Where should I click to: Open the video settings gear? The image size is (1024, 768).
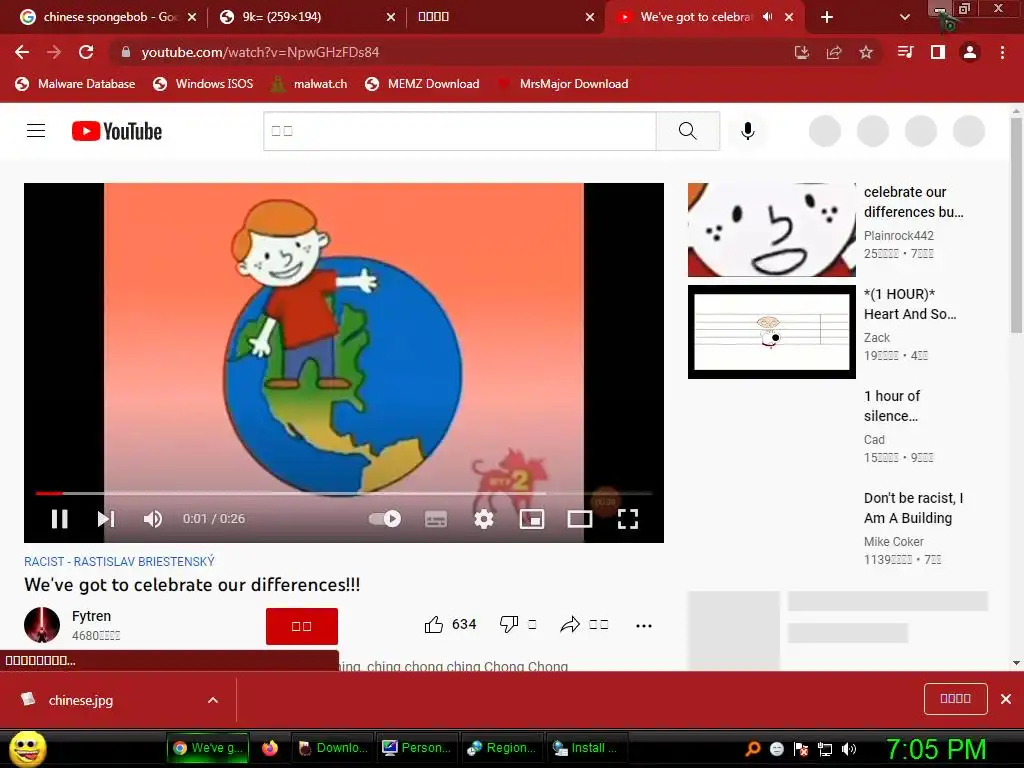(484, 519)
